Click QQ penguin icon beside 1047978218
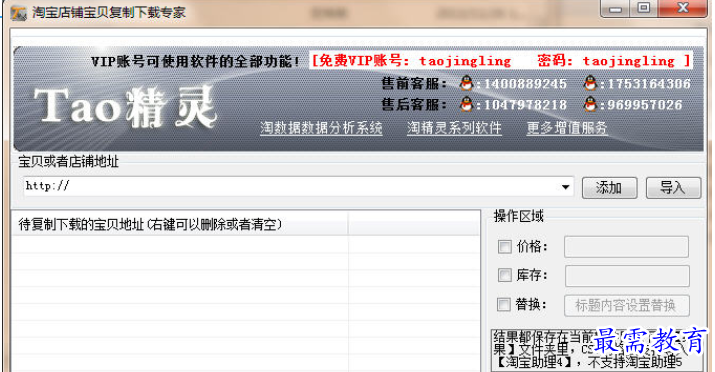 466,104
